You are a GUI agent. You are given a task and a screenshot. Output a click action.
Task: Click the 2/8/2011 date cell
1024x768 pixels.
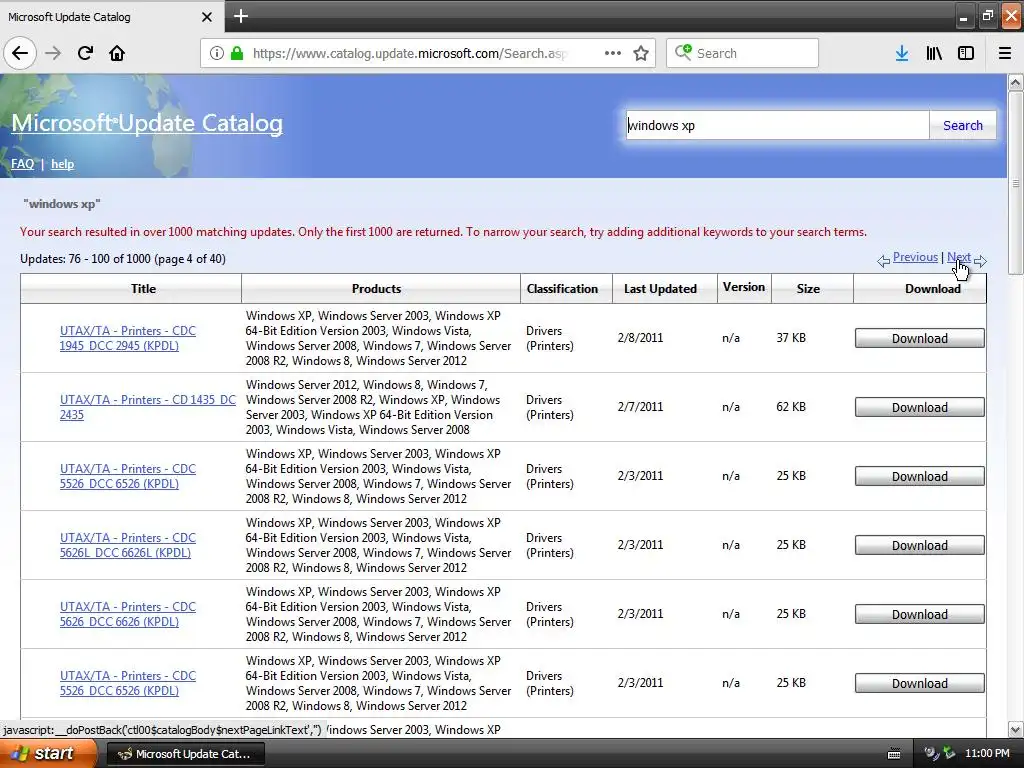tap(640, 338)
